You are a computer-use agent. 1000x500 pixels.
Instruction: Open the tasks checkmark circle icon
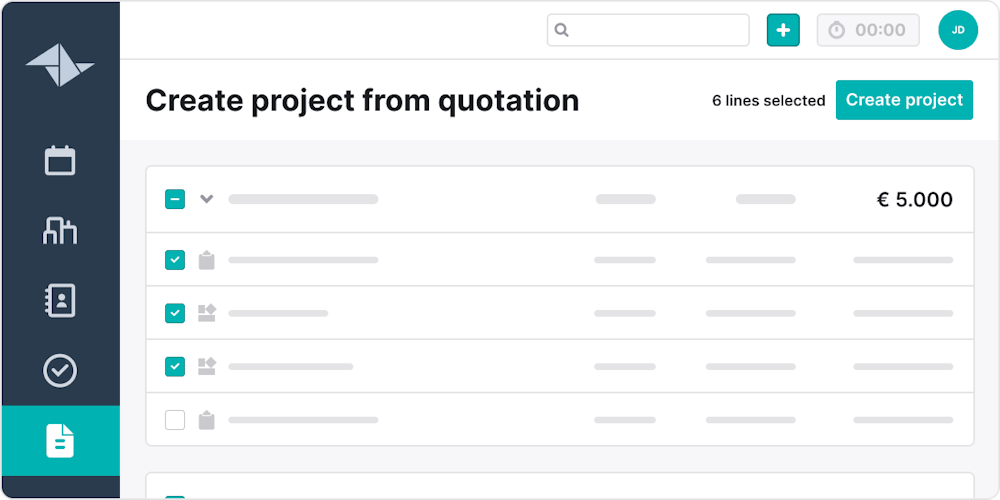tap(60, 370)
